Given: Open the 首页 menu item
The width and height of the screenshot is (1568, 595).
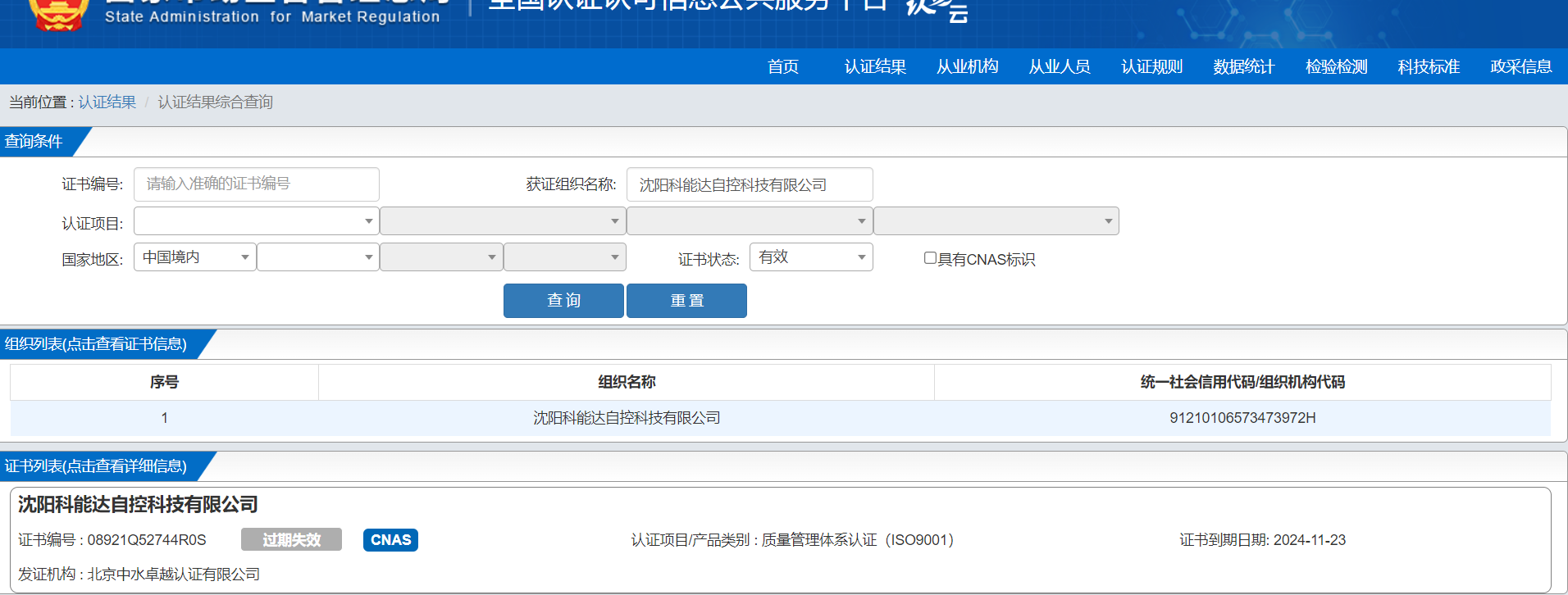Looking at the screenshot, I should (x=782, y=66).
